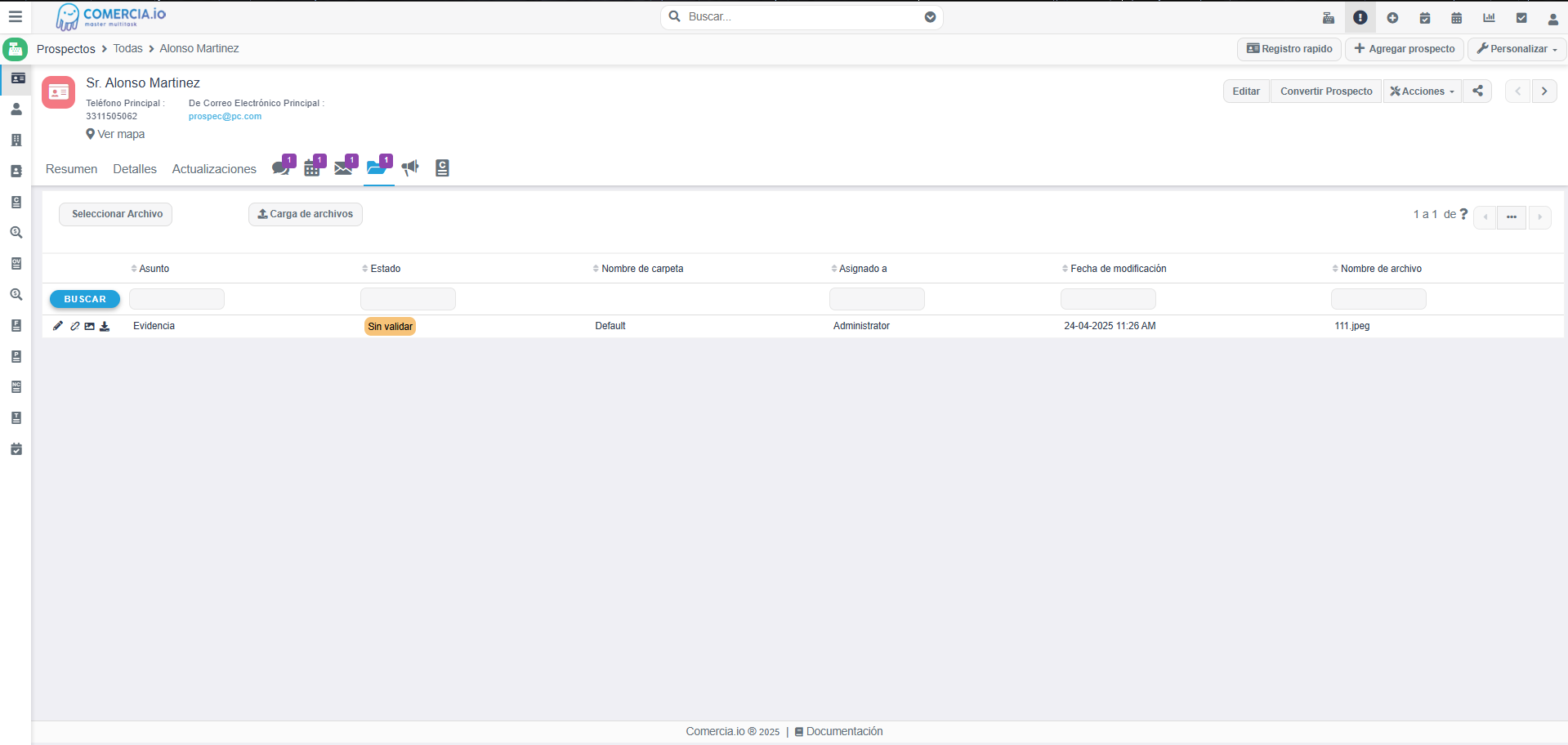Download the Evidencia file icon
Screen dimensions: 1568x745
click(x=105, y=326)
